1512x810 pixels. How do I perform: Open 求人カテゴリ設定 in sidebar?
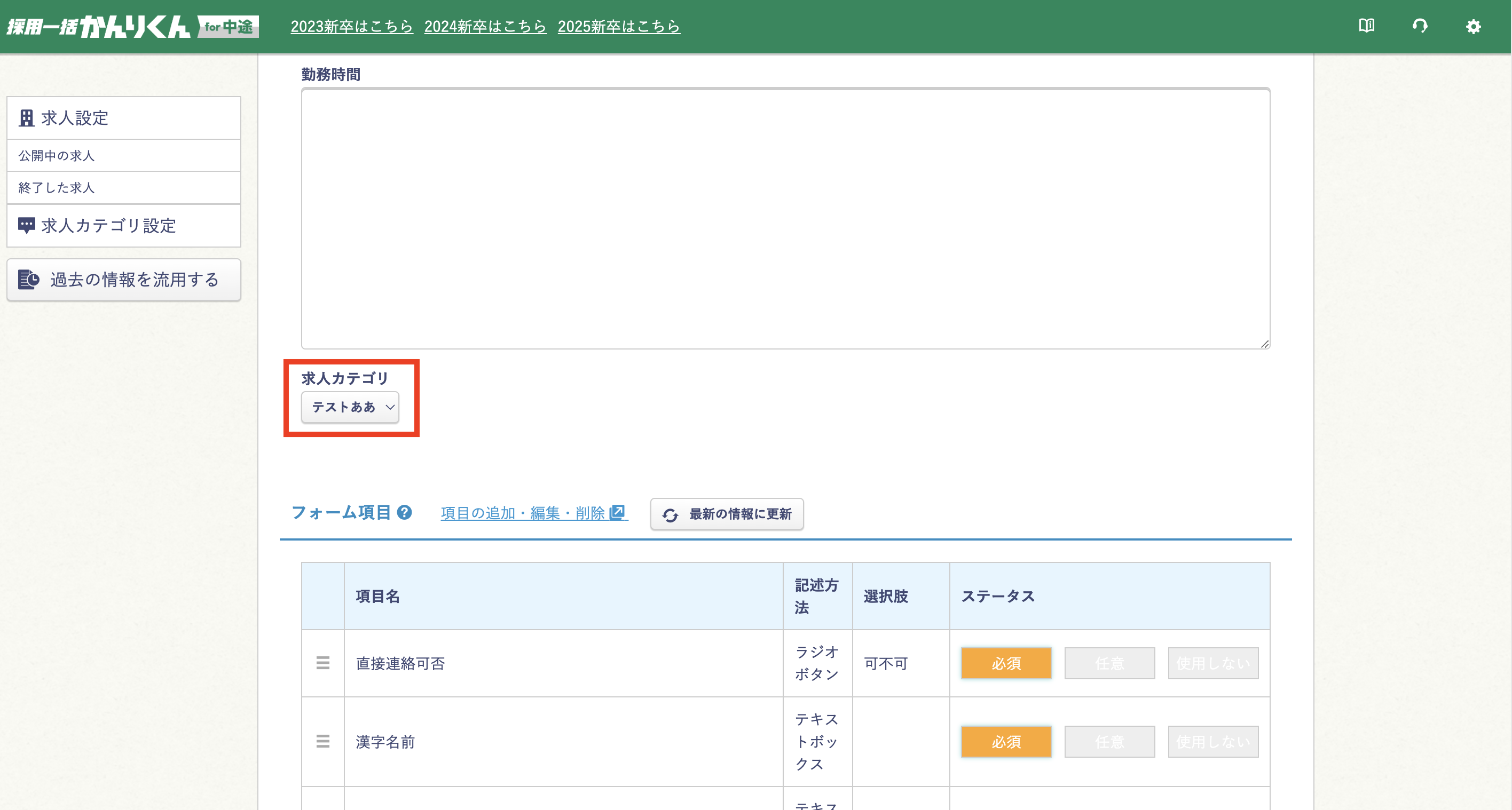coord(108,226)
